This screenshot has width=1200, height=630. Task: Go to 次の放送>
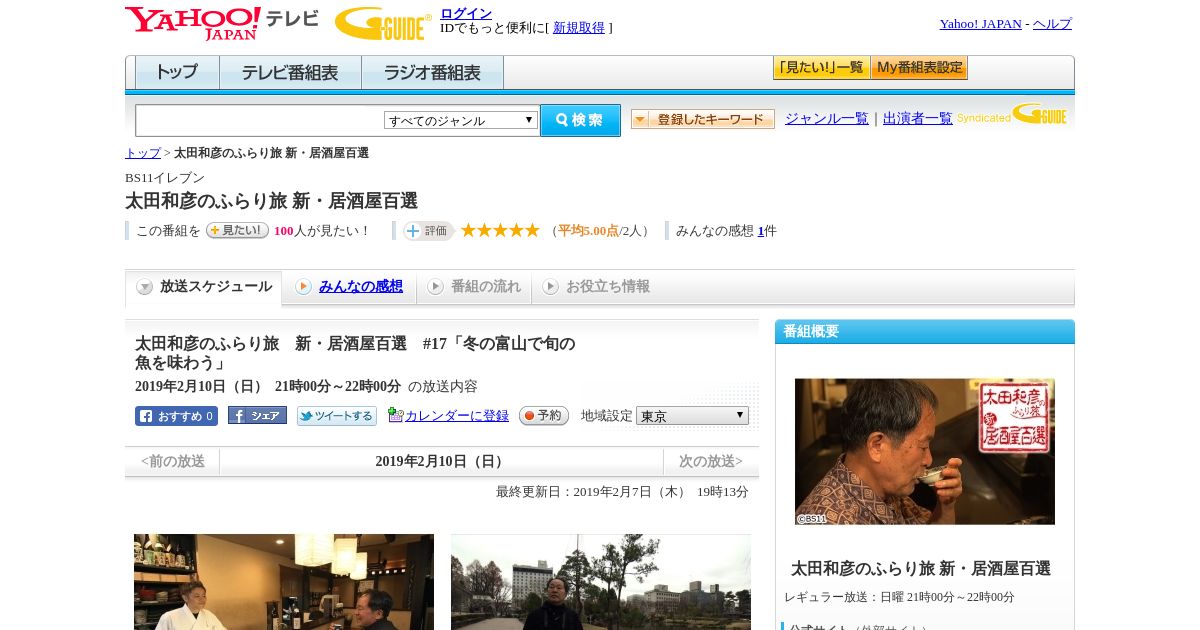point(711,461)
